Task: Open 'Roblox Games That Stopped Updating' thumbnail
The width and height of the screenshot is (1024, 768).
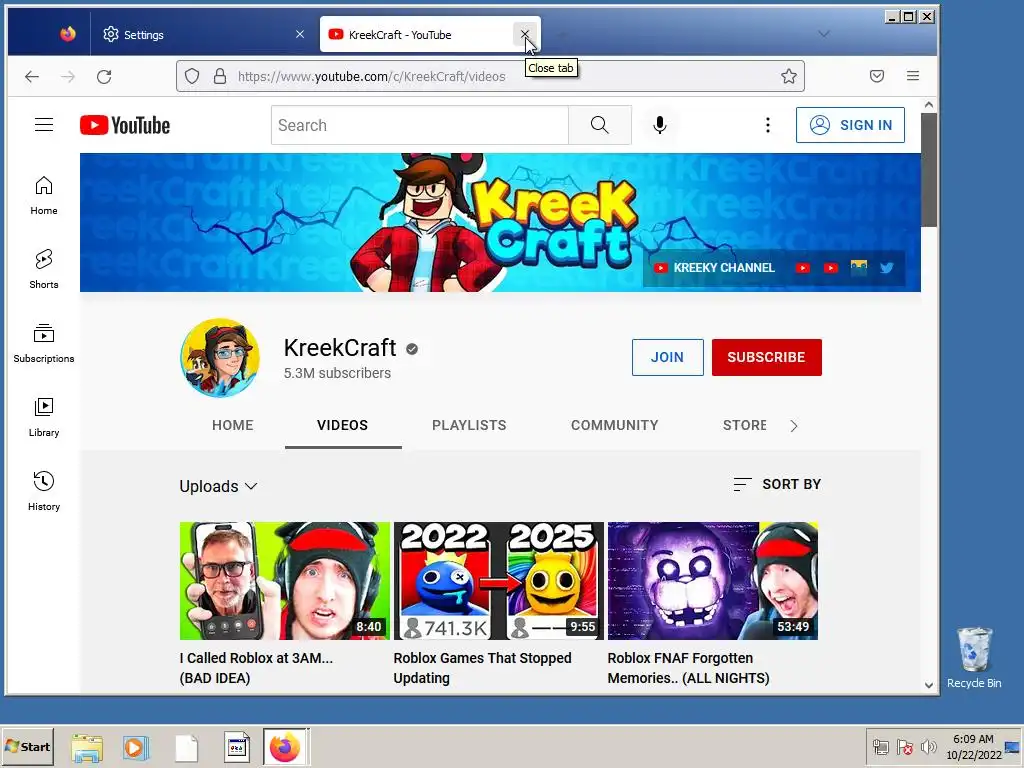Action: point(499,581)
